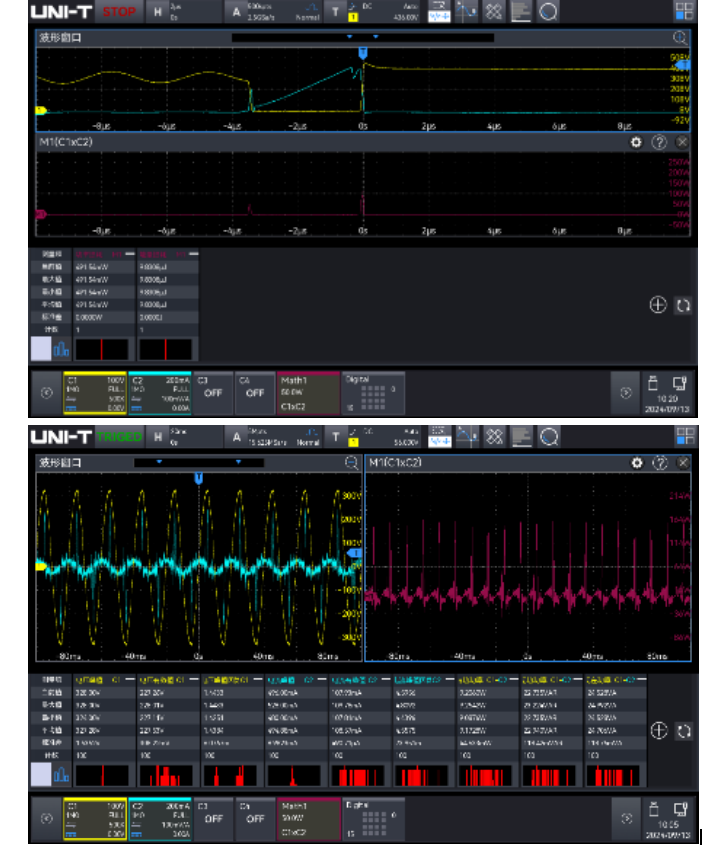
Task: Click the circular search icon in lower screen toolbar
Action: click(549, 437)
